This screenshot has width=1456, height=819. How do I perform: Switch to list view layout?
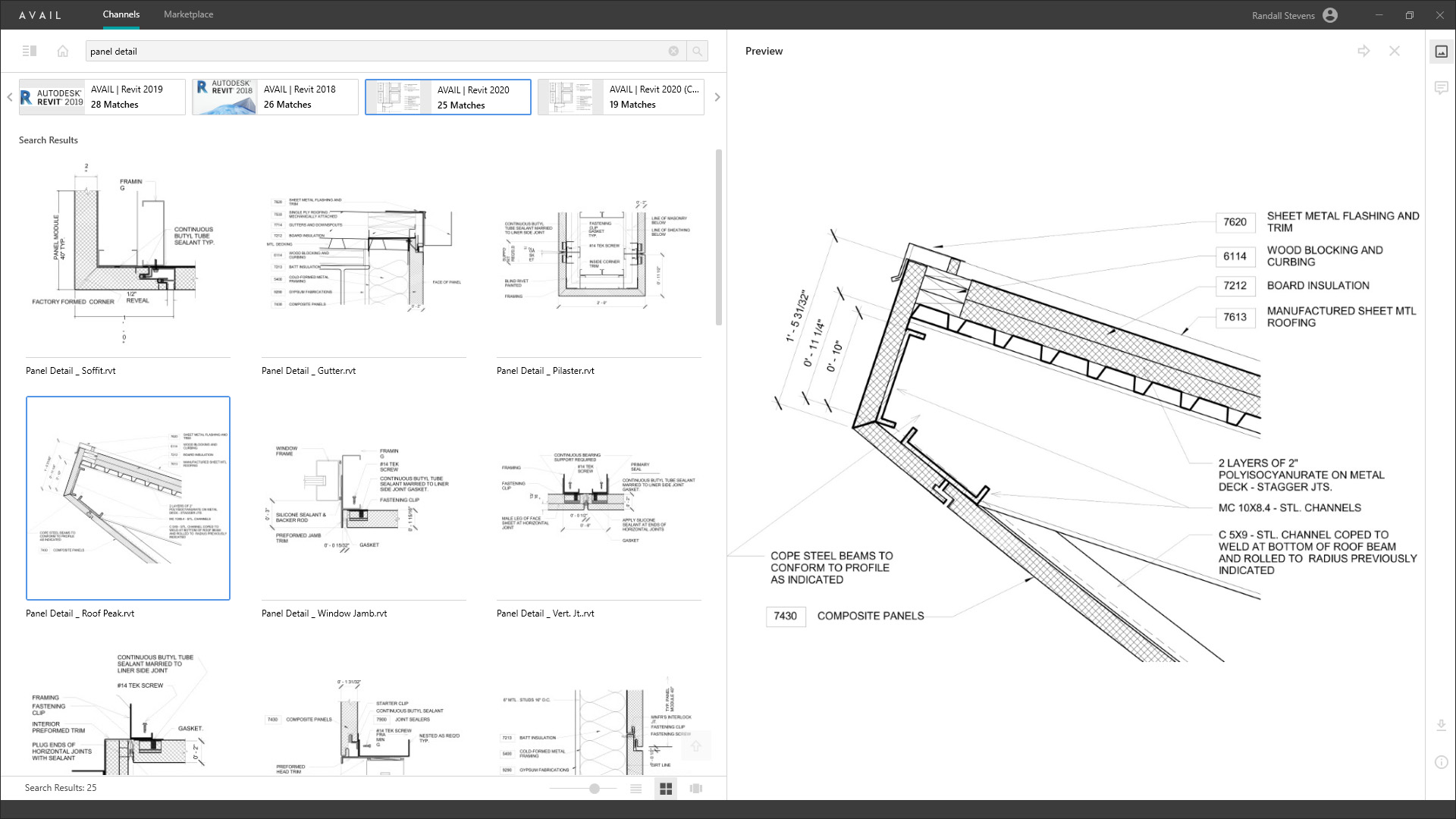(635, 789)
